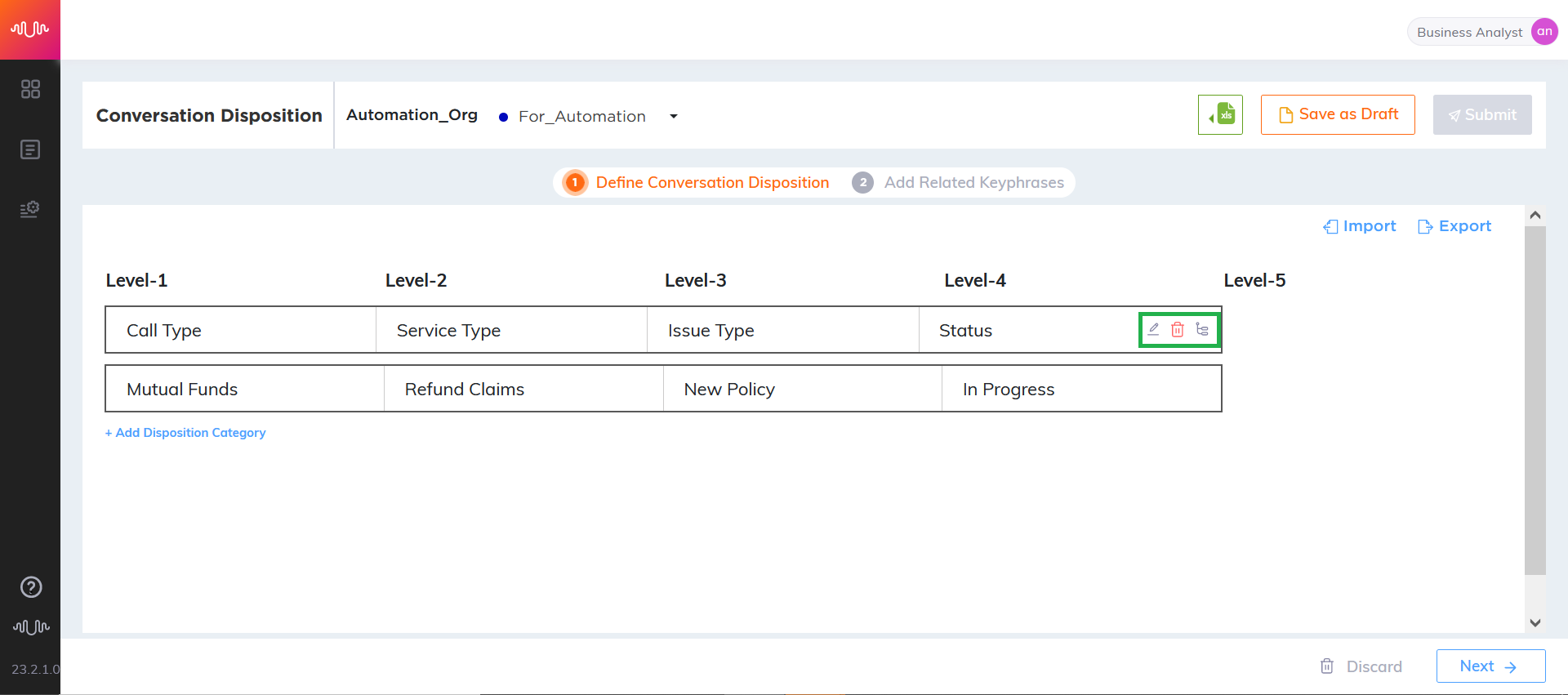Viewport: 1568px width, 695px height.
Task: Click the vertical scrollbar thumb
Action: pos(1535,400)
